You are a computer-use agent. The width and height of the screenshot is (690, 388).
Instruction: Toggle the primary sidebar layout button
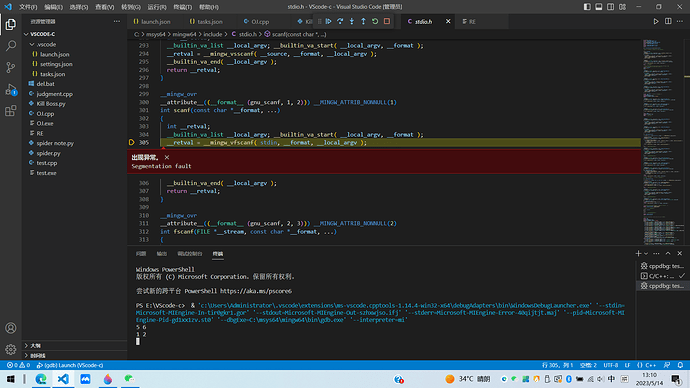coord(587,7)
